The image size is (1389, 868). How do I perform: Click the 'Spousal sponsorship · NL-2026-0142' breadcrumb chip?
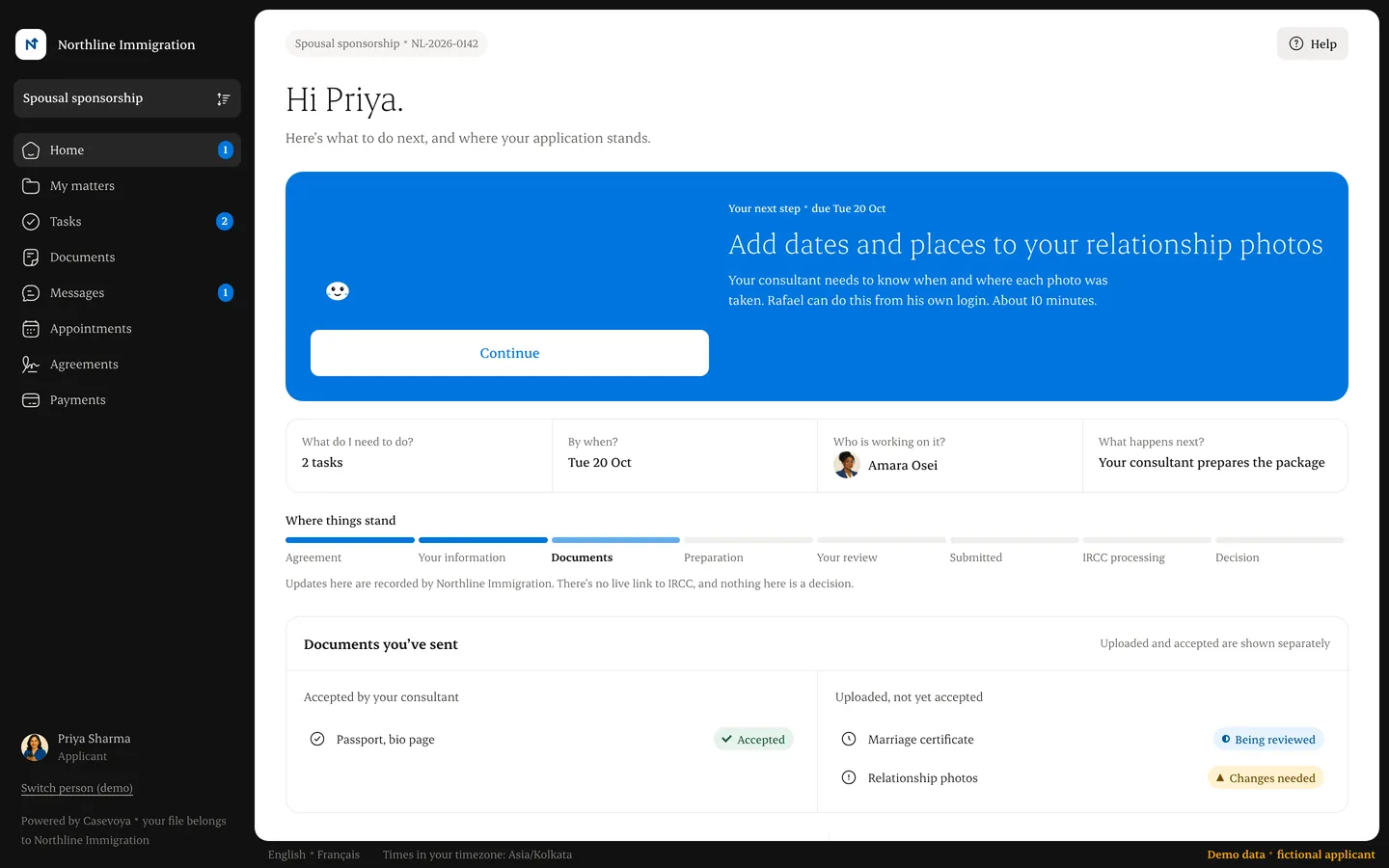tap(387, 43)
